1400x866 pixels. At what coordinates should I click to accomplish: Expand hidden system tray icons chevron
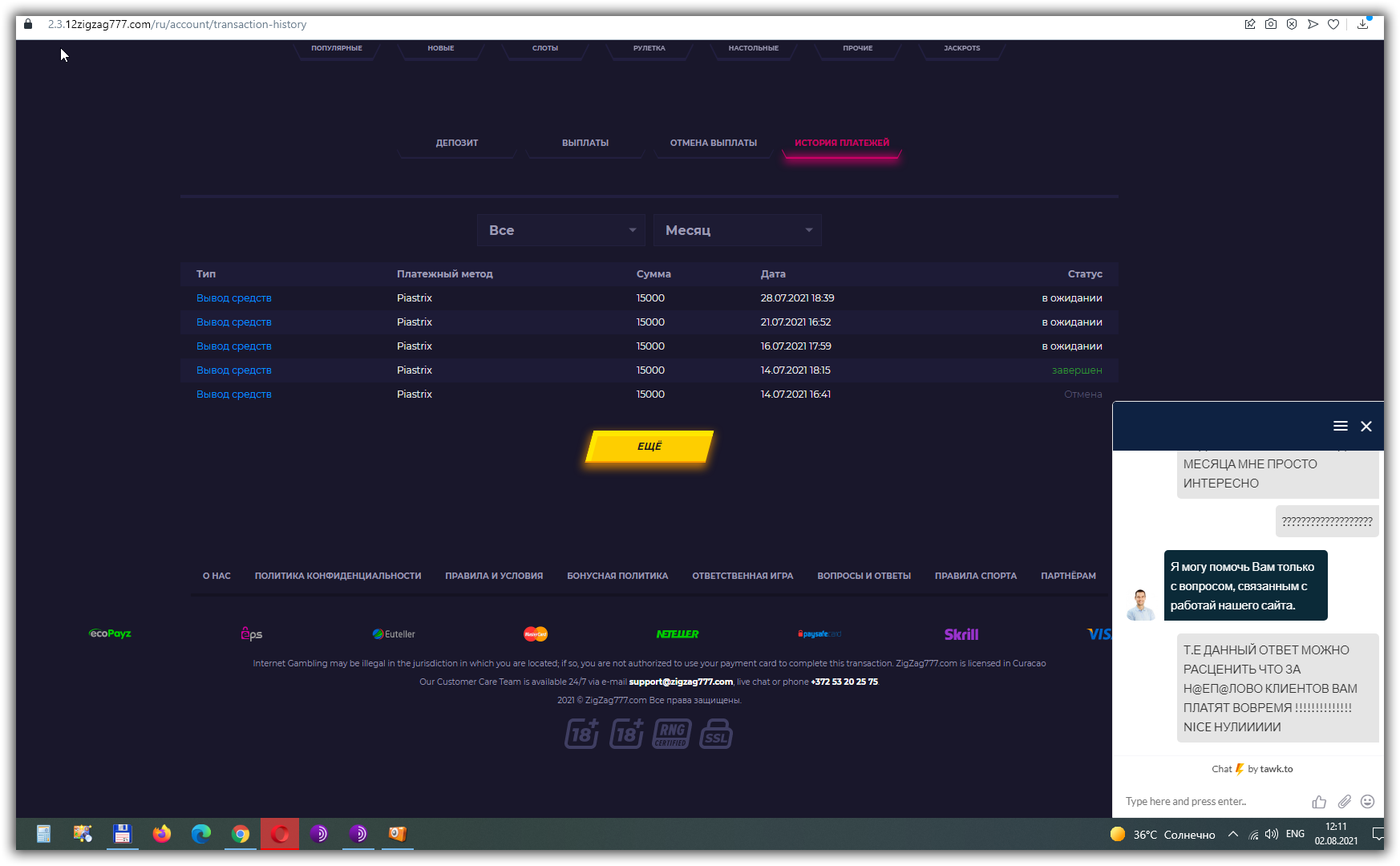(1233, 834)
